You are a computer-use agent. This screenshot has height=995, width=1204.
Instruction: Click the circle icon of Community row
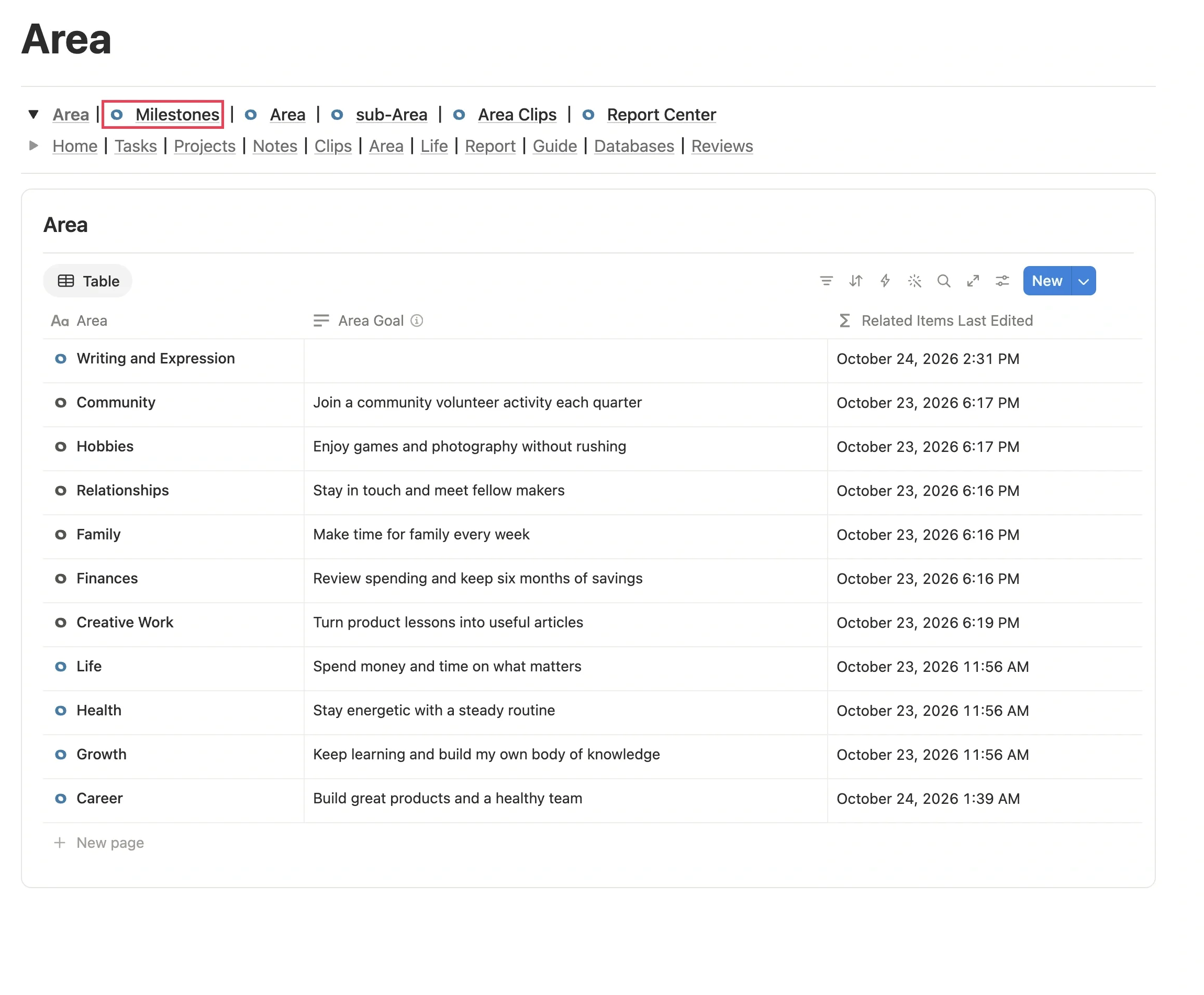[x=60, y=403]
